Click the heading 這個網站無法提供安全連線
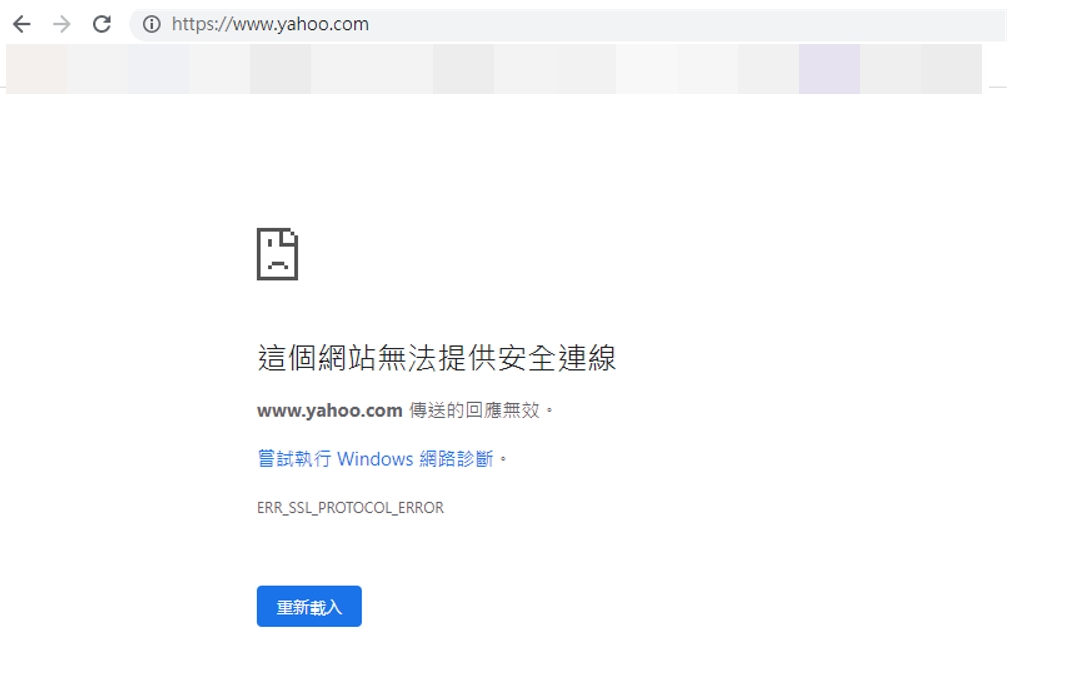 click(x=436, y=358)
